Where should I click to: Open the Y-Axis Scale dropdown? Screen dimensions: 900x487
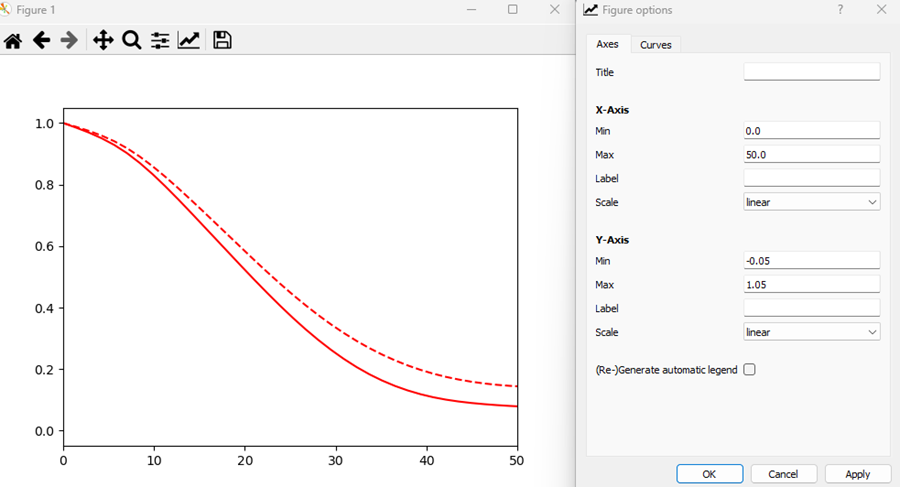(x=811, y=332)
